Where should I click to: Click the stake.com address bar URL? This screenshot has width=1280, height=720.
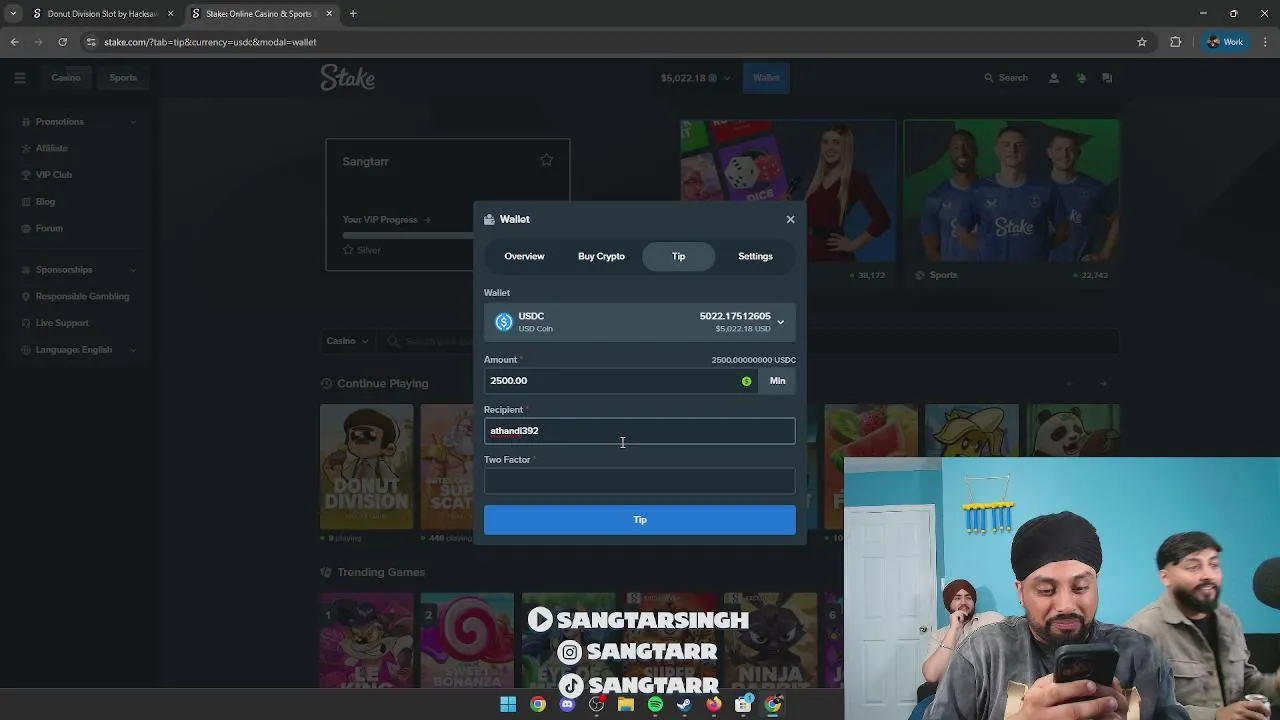(210, 42)
